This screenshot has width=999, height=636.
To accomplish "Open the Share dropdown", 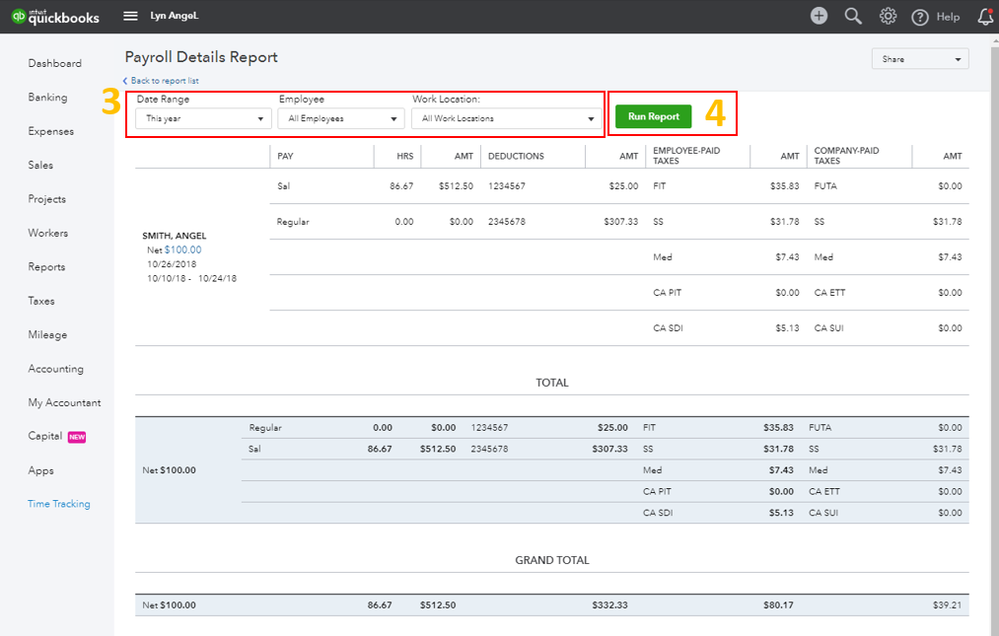I will (x=920, y=59).
